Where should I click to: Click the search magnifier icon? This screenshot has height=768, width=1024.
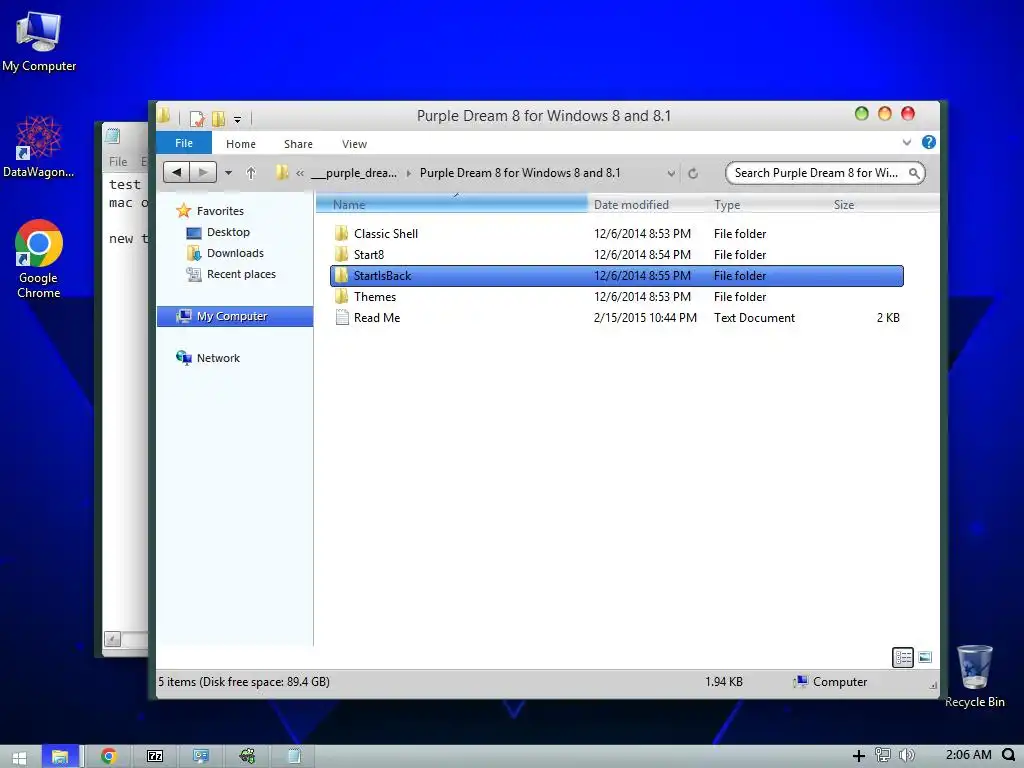tap(914, 173)
